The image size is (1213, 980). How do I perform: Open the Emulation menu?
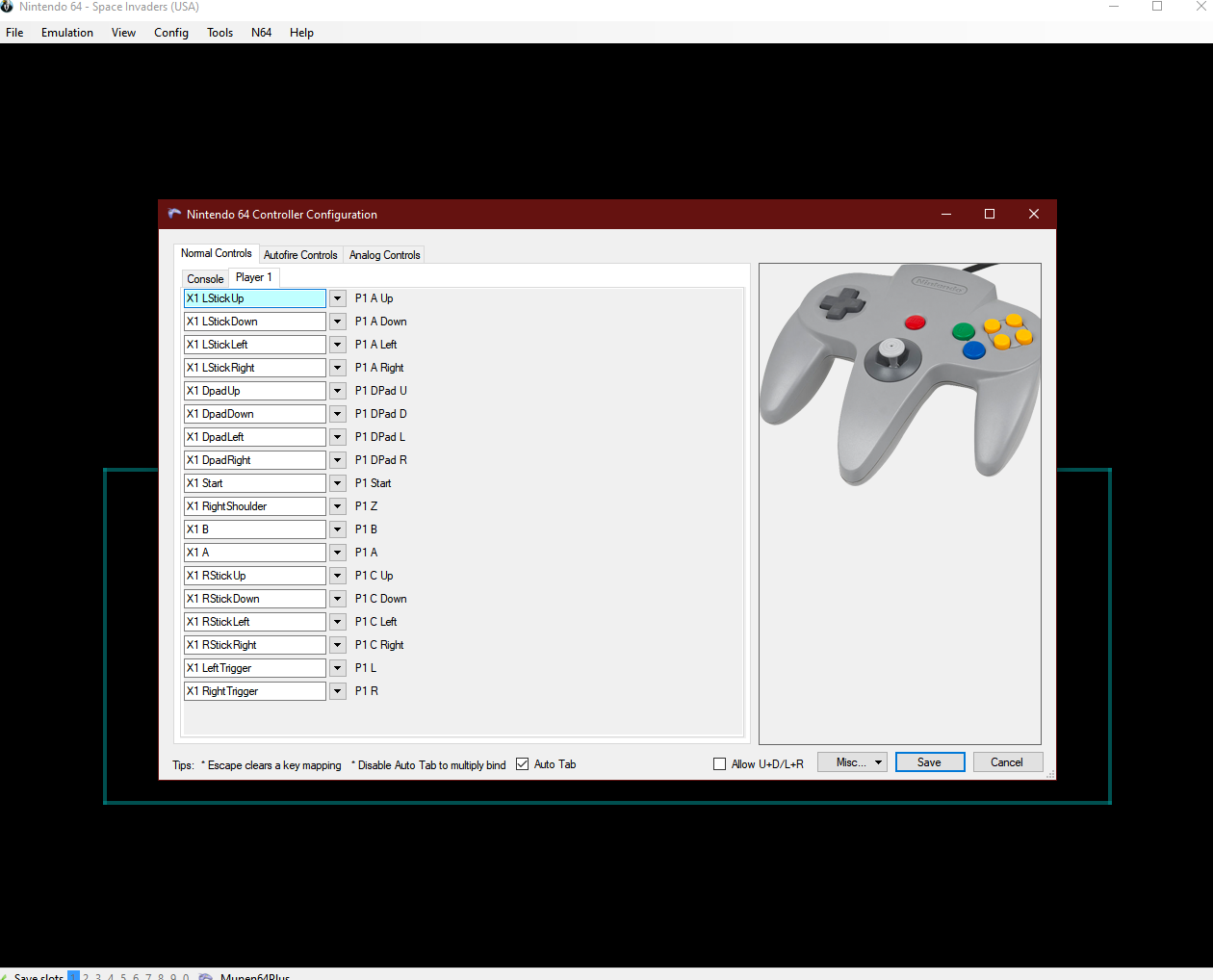coord(67,33)
